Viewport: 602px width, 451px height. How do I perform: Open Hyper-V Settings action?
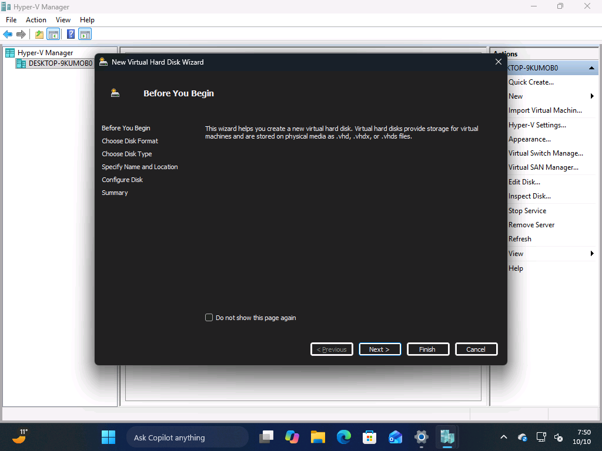coord(538,125)
